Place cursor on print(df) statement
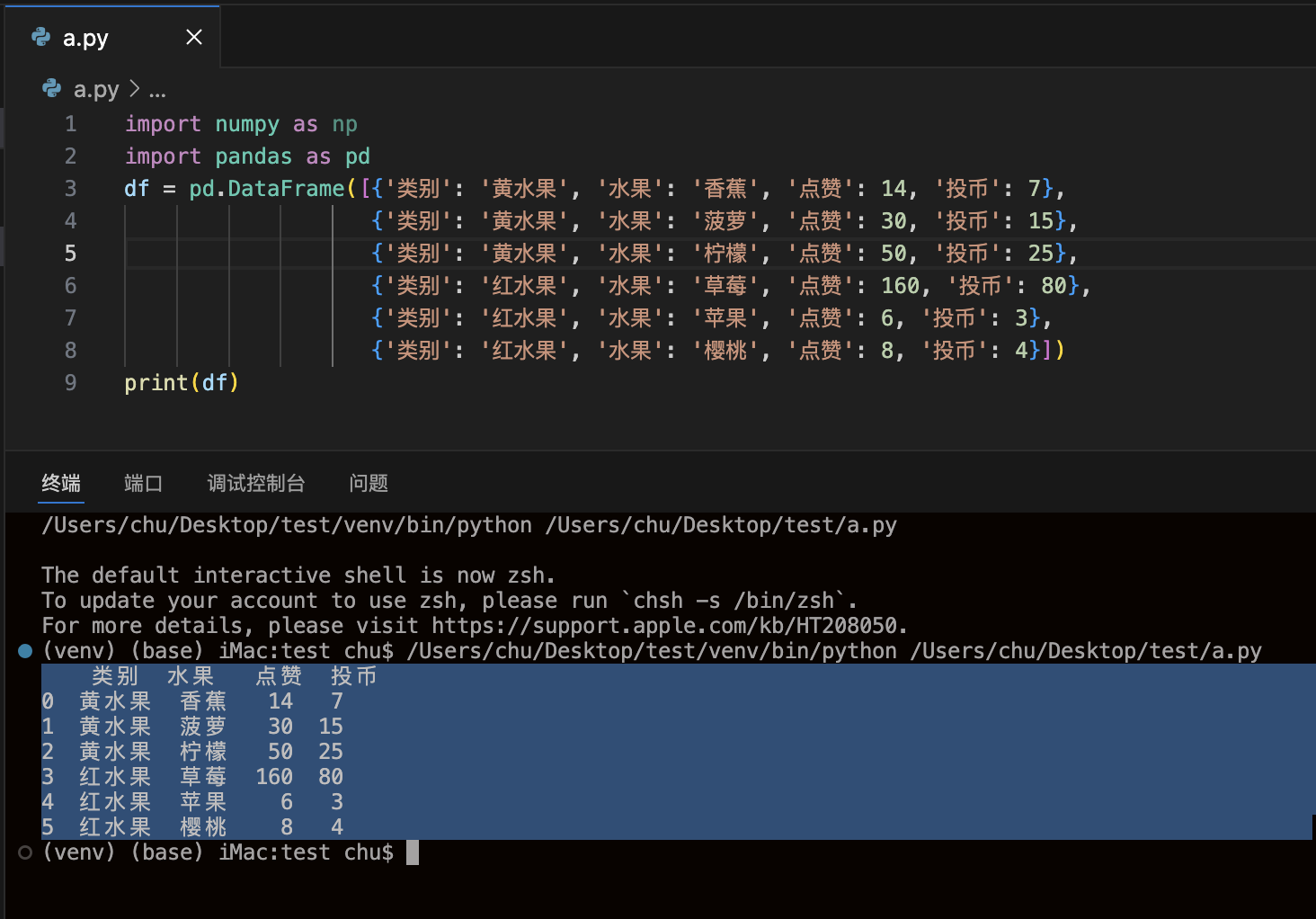The height and width of the screenshot is (919, 1316). 182,383
